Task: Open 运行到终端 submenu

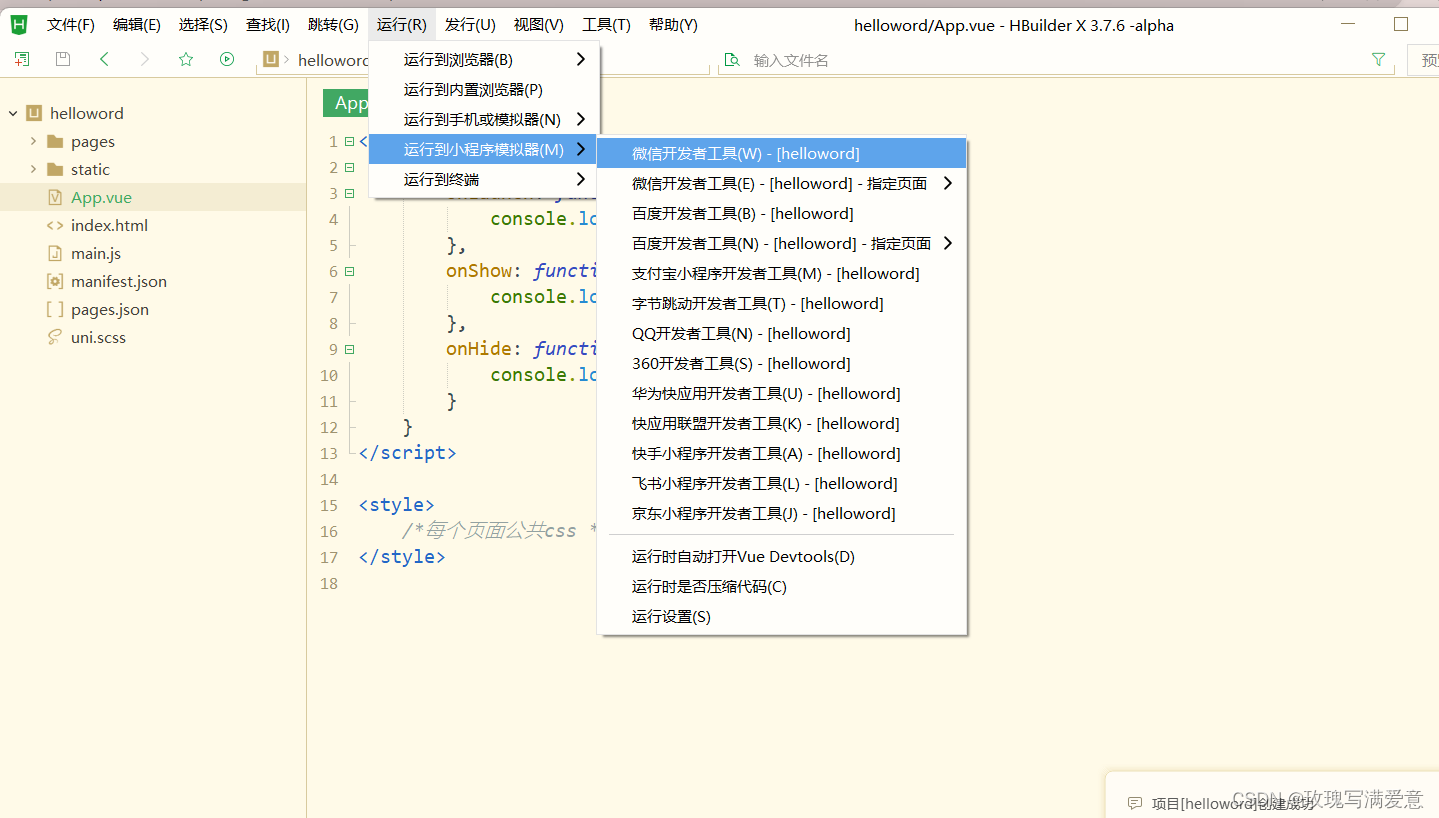Action: point(483,180)
